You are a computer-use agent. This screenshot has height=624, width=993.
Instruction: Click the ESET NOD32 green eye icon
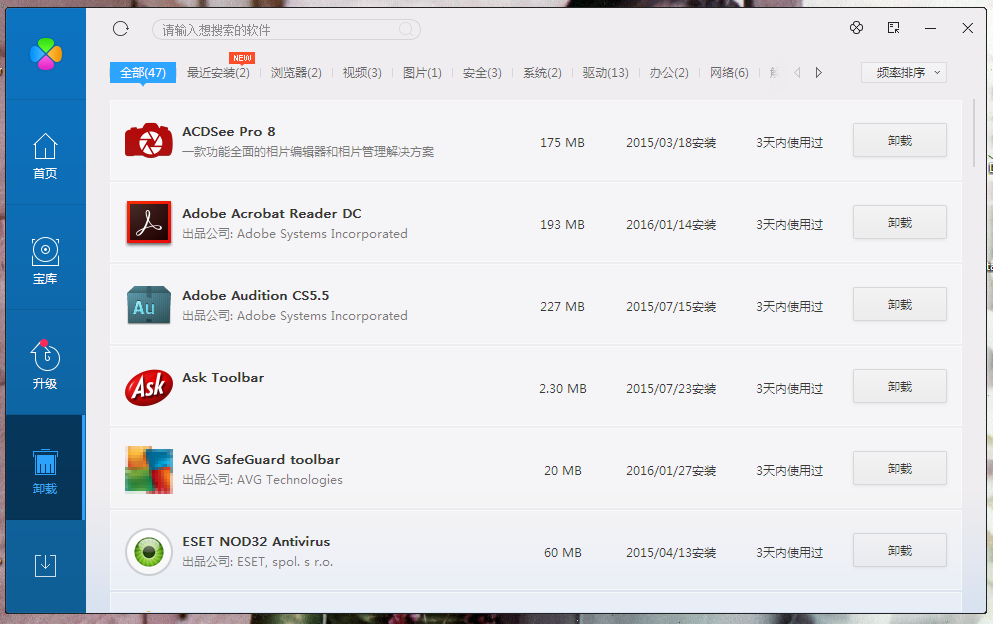click(x=149, y=552)
